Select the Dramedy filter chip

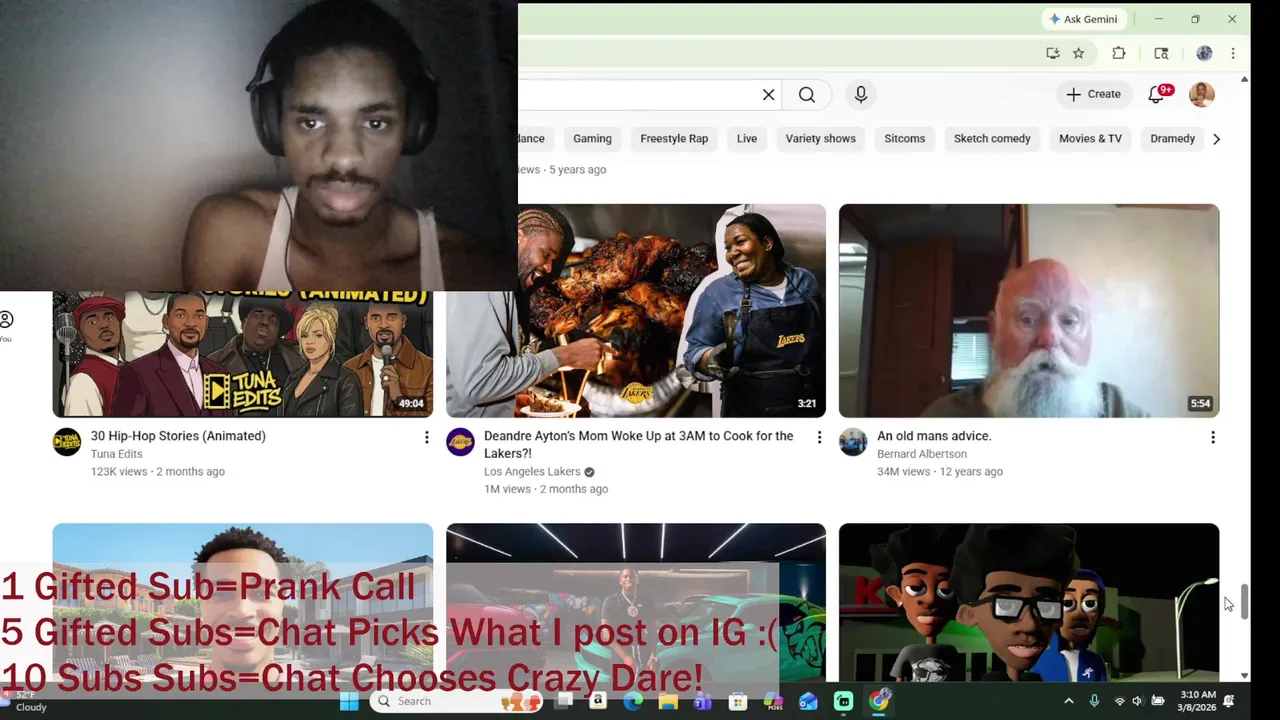1172,139
